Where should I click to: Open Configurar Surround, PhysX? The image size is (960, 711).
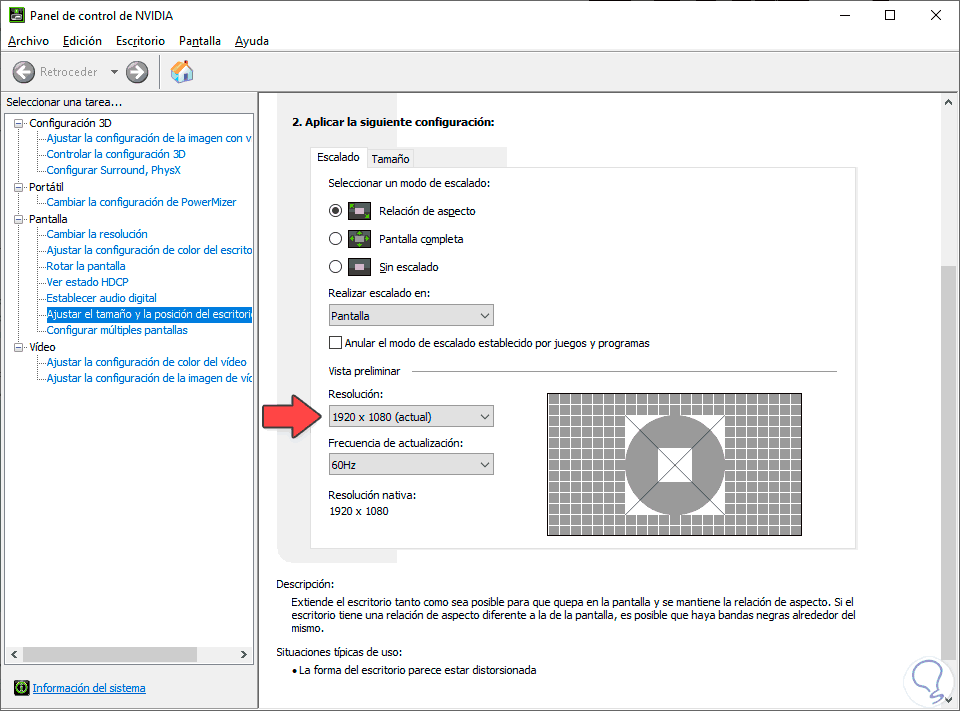(x=113, y=170)
